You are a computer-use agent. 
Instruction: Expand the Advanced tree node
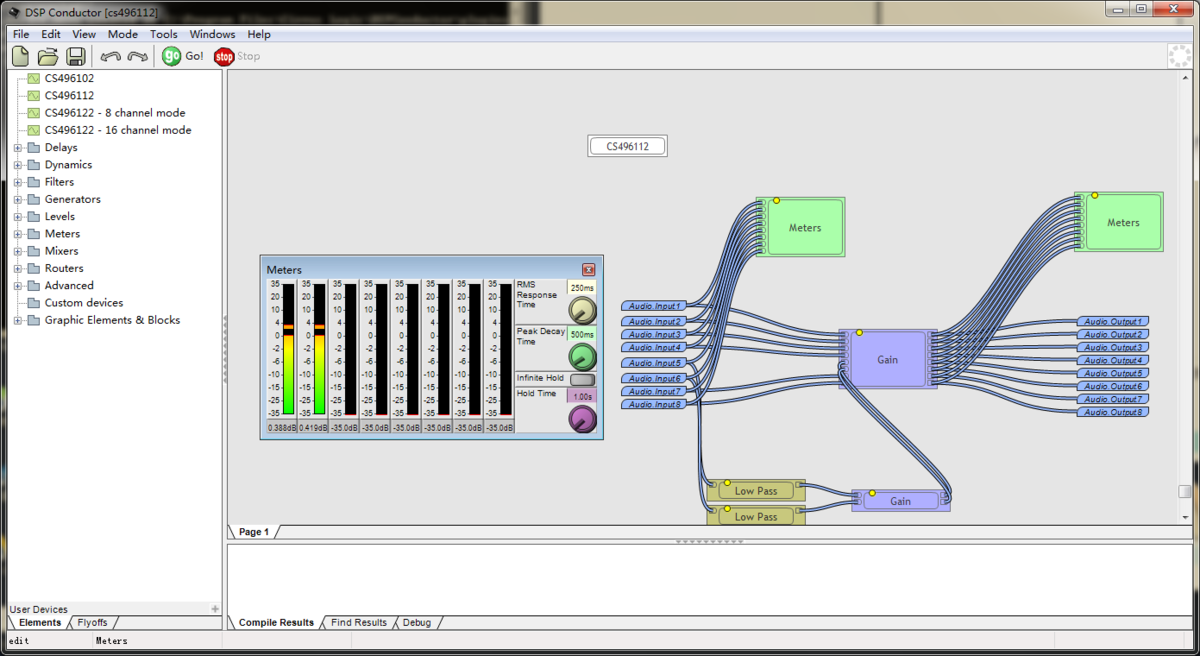17,285
